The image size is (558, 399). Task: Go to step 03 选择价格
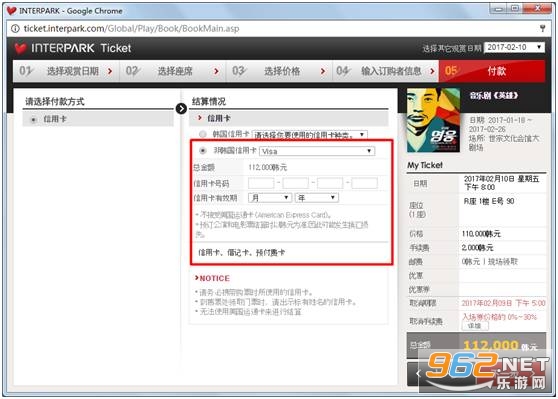(x=279, y=71)
